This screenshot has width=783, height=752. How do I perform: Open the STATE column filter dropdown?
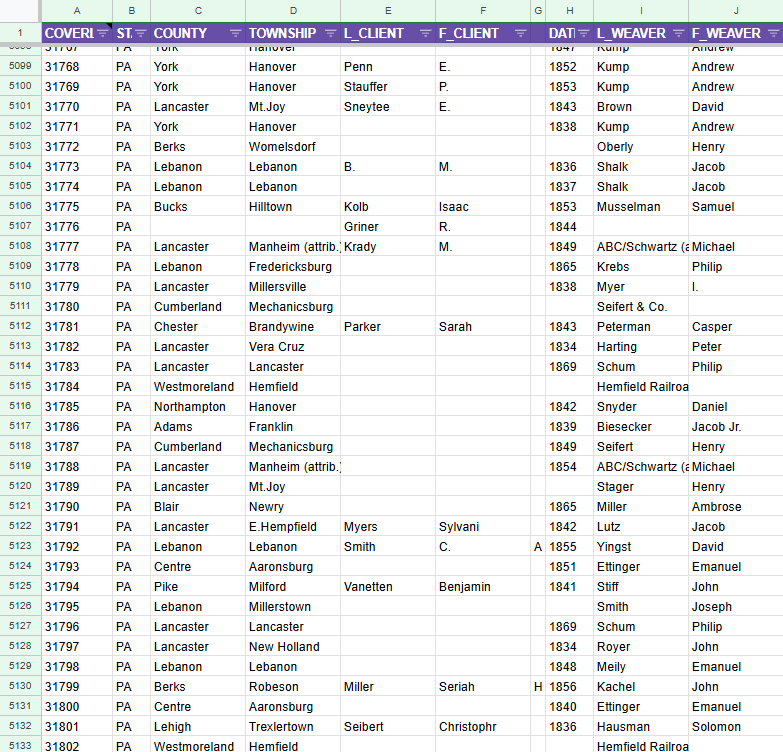[141, 33]
